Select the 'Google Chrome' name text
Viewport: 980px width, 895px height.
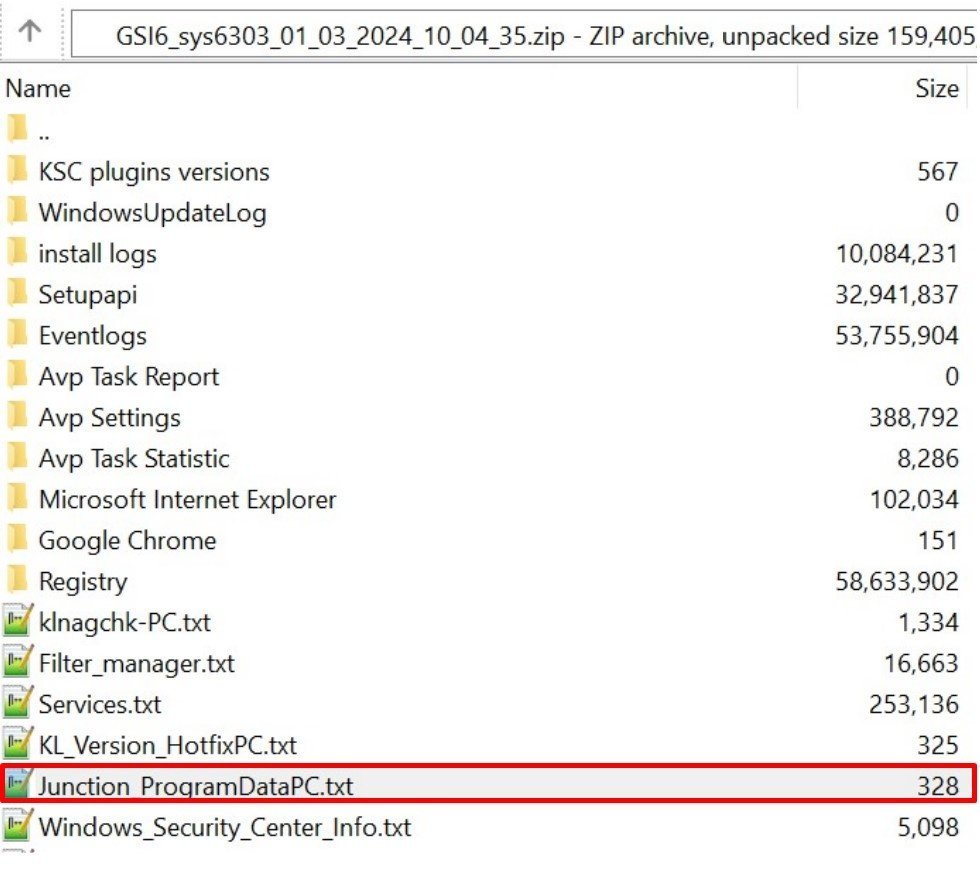pos(128,541)
